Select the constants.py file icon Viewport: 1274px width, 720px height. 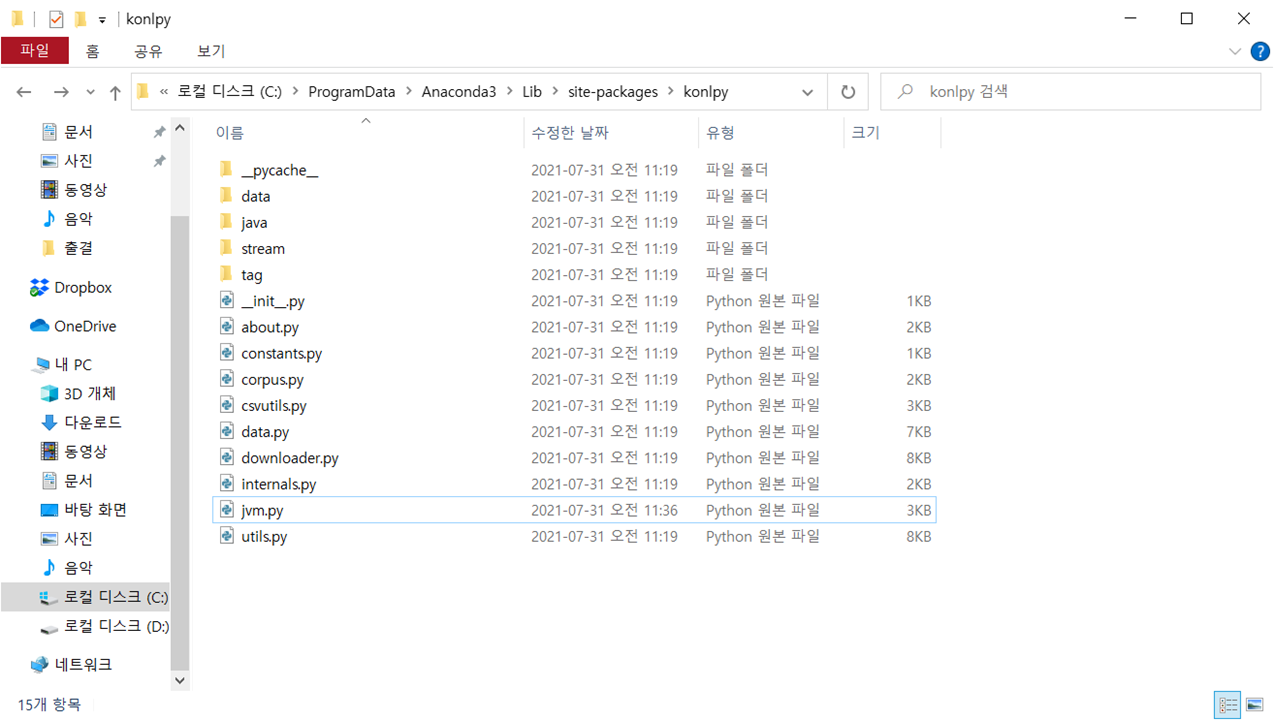point(227,353)
